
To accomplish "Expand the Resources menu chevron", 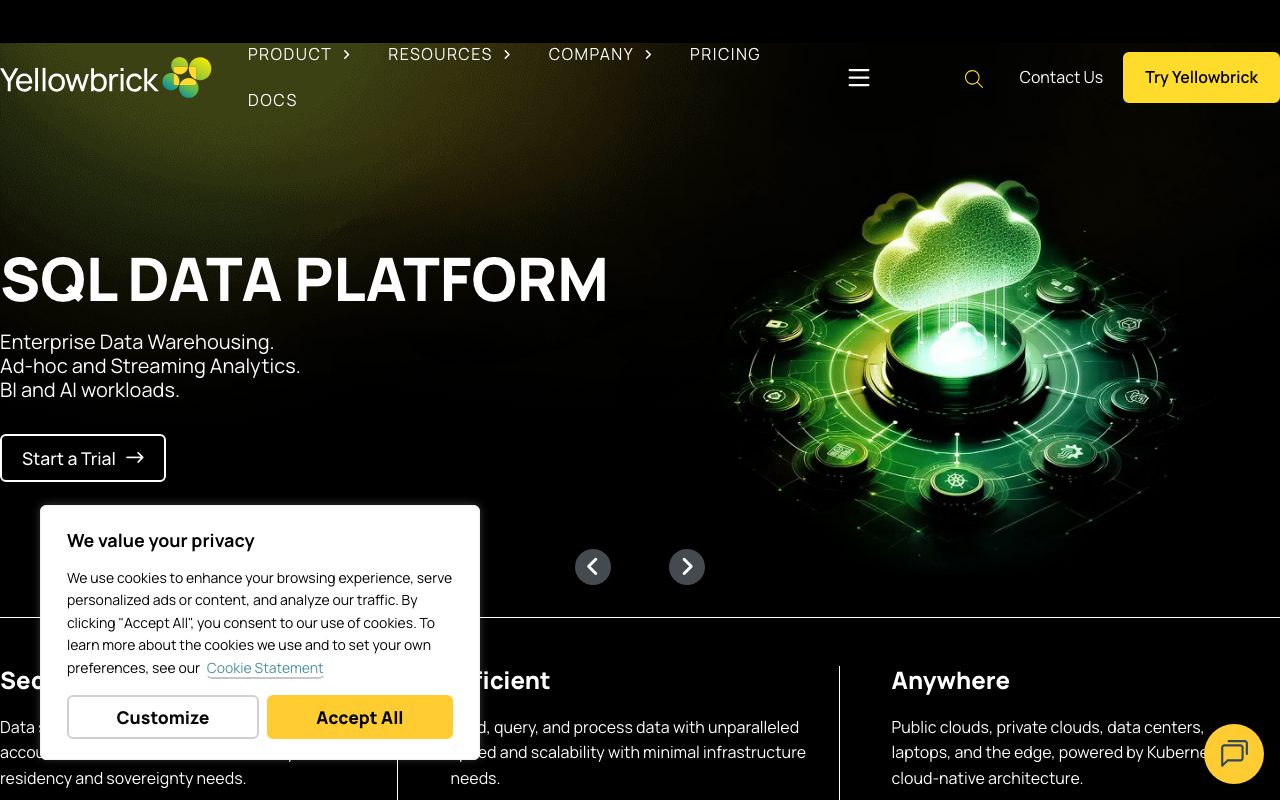I will pyautogui.click(x=507, y=54).
